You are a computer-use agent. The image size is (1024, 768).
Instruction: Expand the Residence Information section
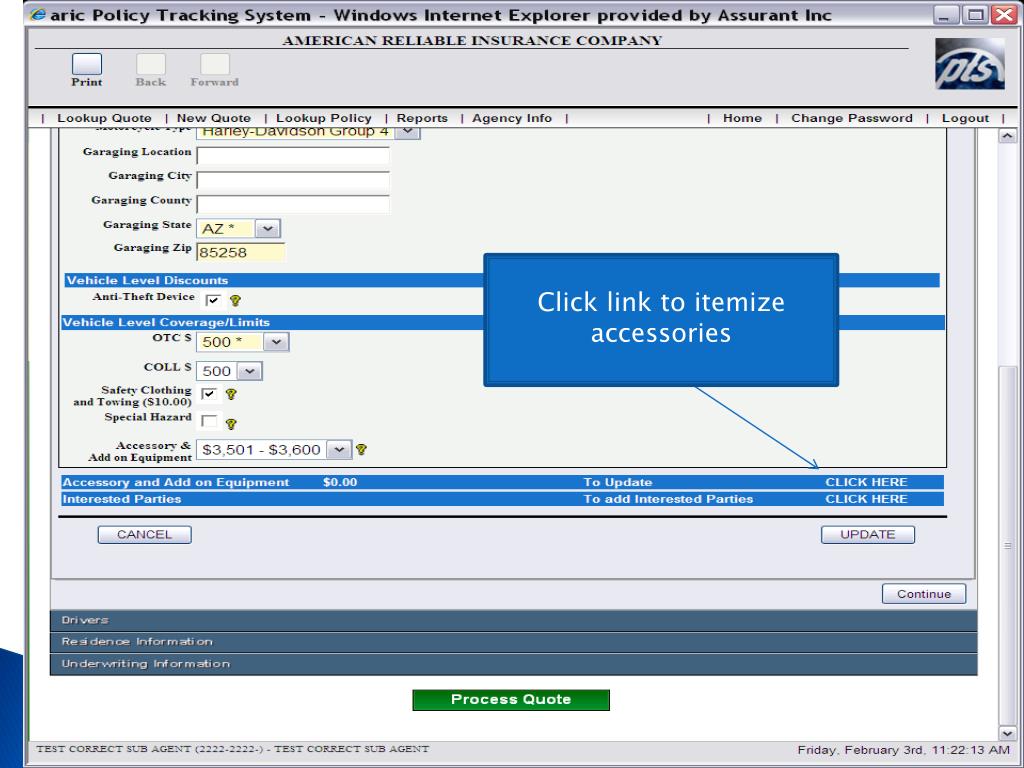[x=513, y=642]
